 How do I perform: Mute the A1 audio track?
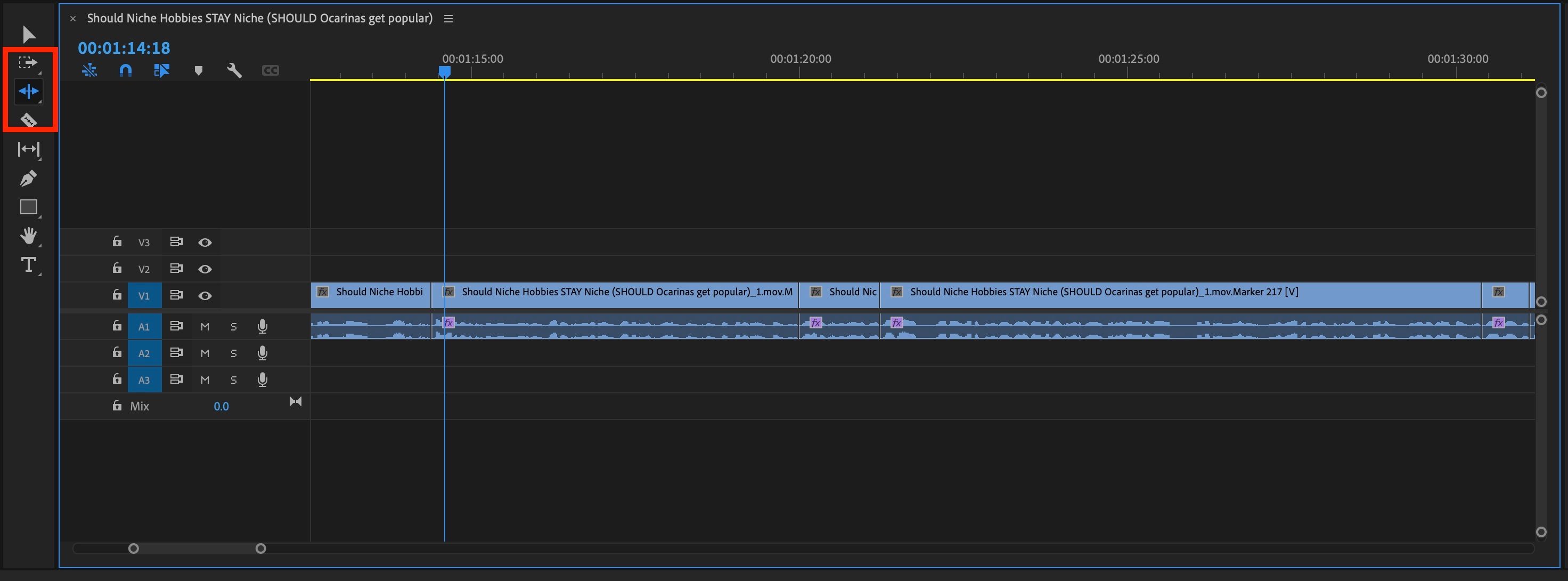pyautogui.click(x=205, y=326)
